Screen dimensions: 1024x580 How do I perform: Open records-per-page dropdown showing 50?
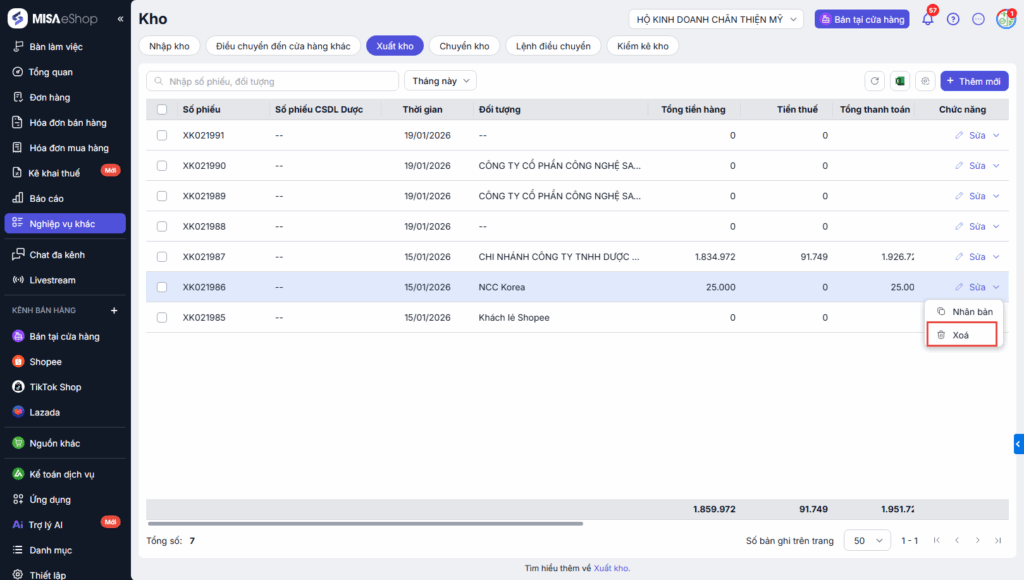pos(867,540)
